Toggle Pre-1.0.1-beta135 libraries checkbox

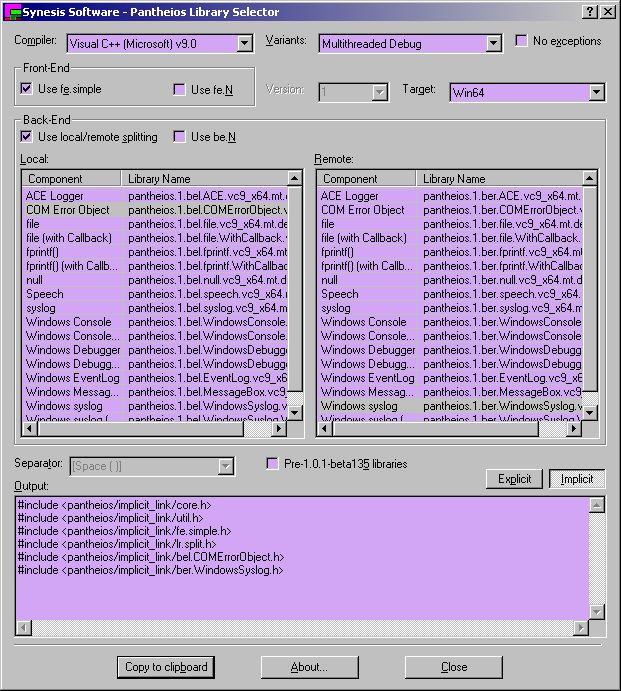point(272,464)
